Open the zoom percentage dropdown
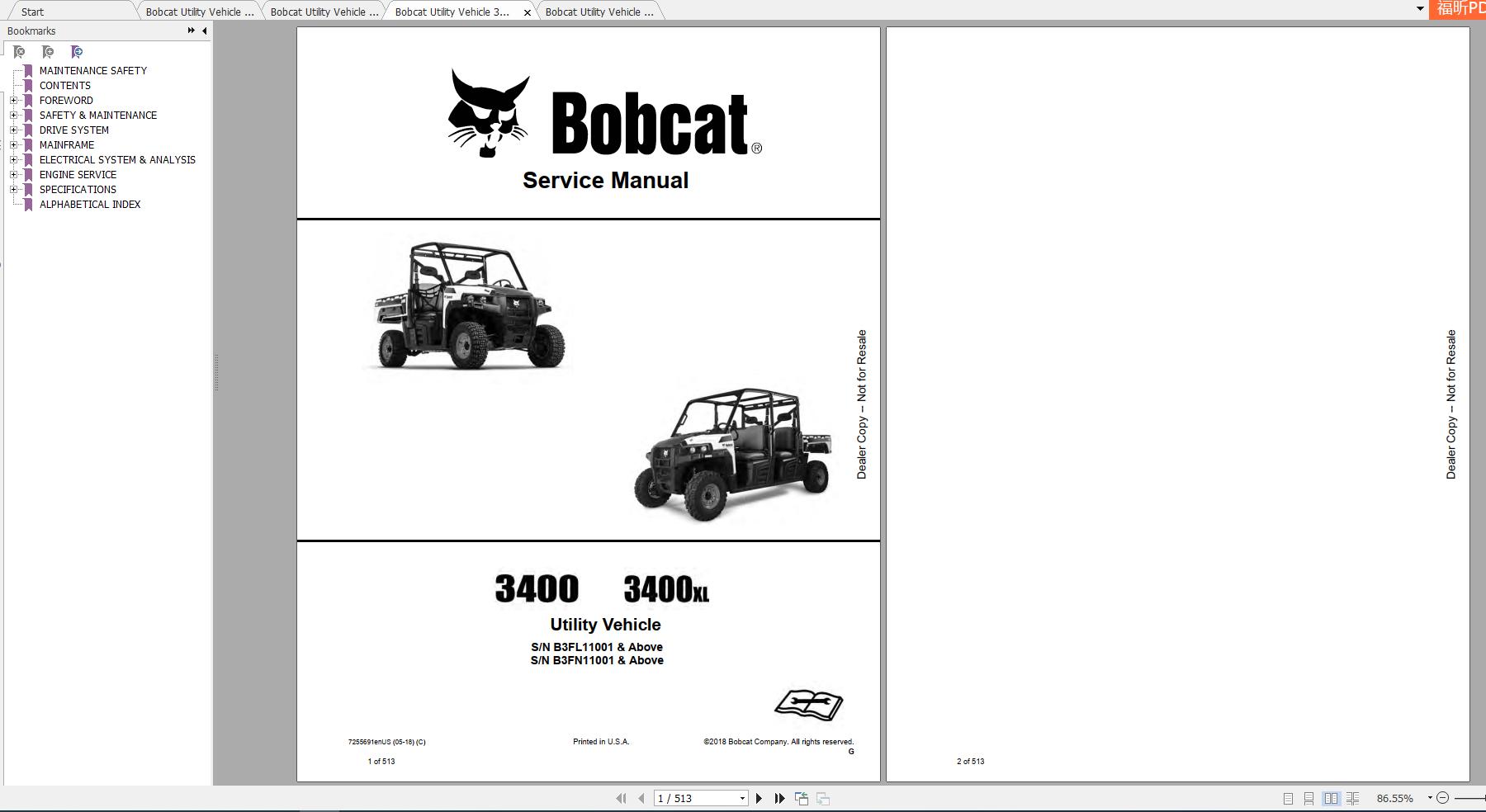 [1430, 798]
